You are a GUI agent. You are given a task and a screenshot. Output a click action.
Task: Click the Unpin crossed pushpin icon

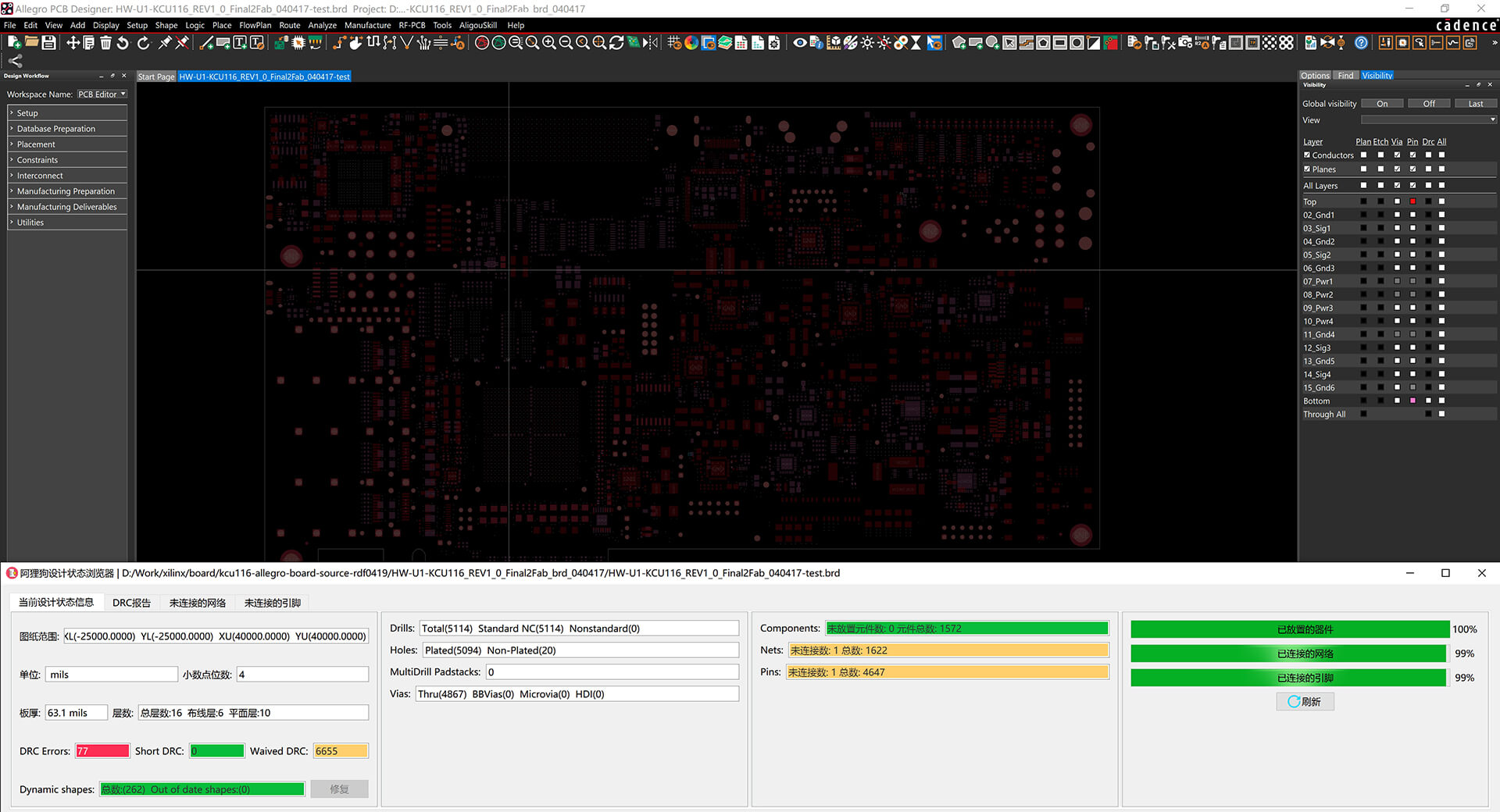click(x=181, y=42)
